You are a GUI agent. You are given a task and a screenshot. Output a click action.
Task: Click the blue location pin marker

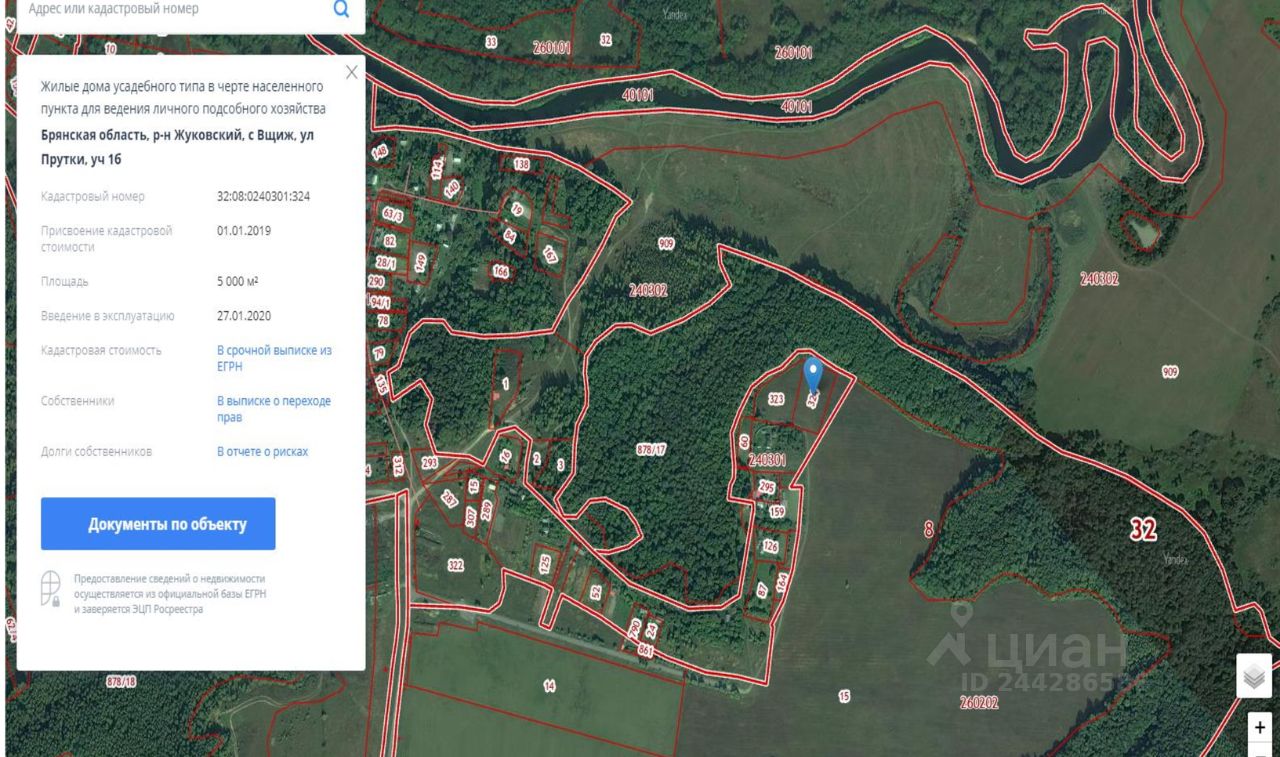pyautogui.click(x=813, y=378)
